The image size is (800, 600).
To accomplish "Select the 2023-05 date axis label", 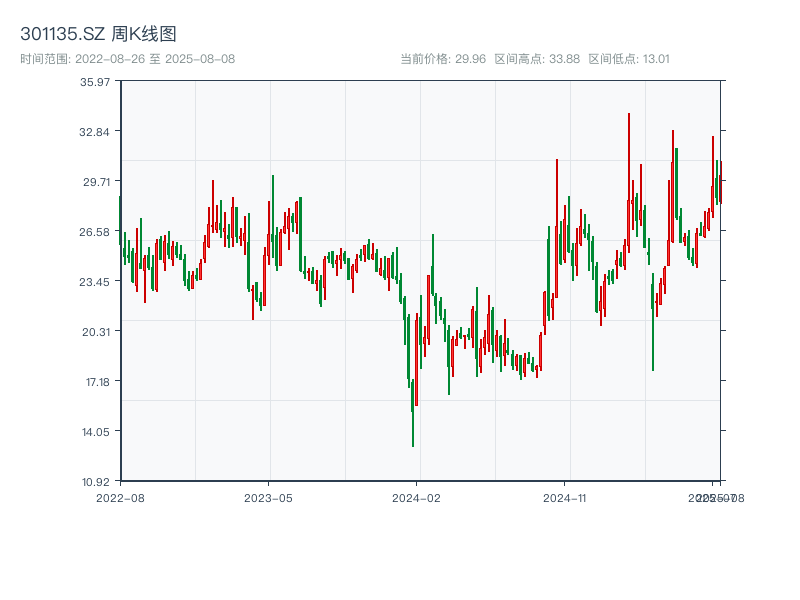I will point(268,497).
